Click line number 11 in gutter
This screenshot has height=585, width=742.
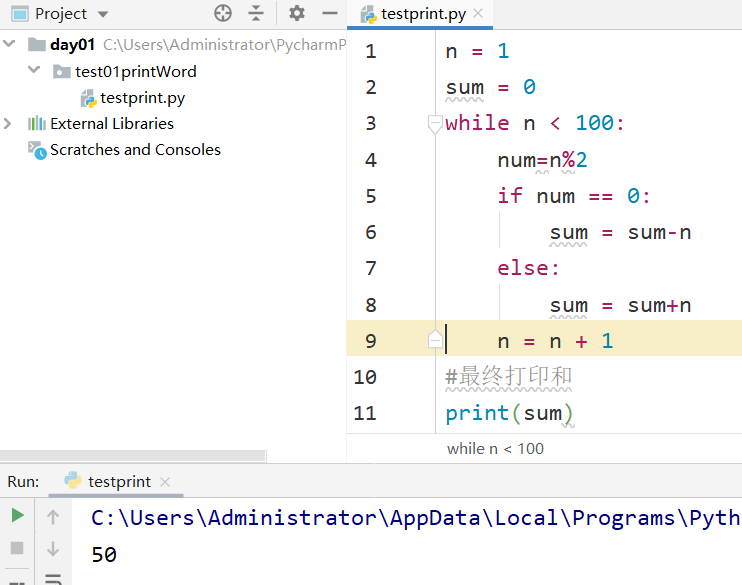[365, 413]
